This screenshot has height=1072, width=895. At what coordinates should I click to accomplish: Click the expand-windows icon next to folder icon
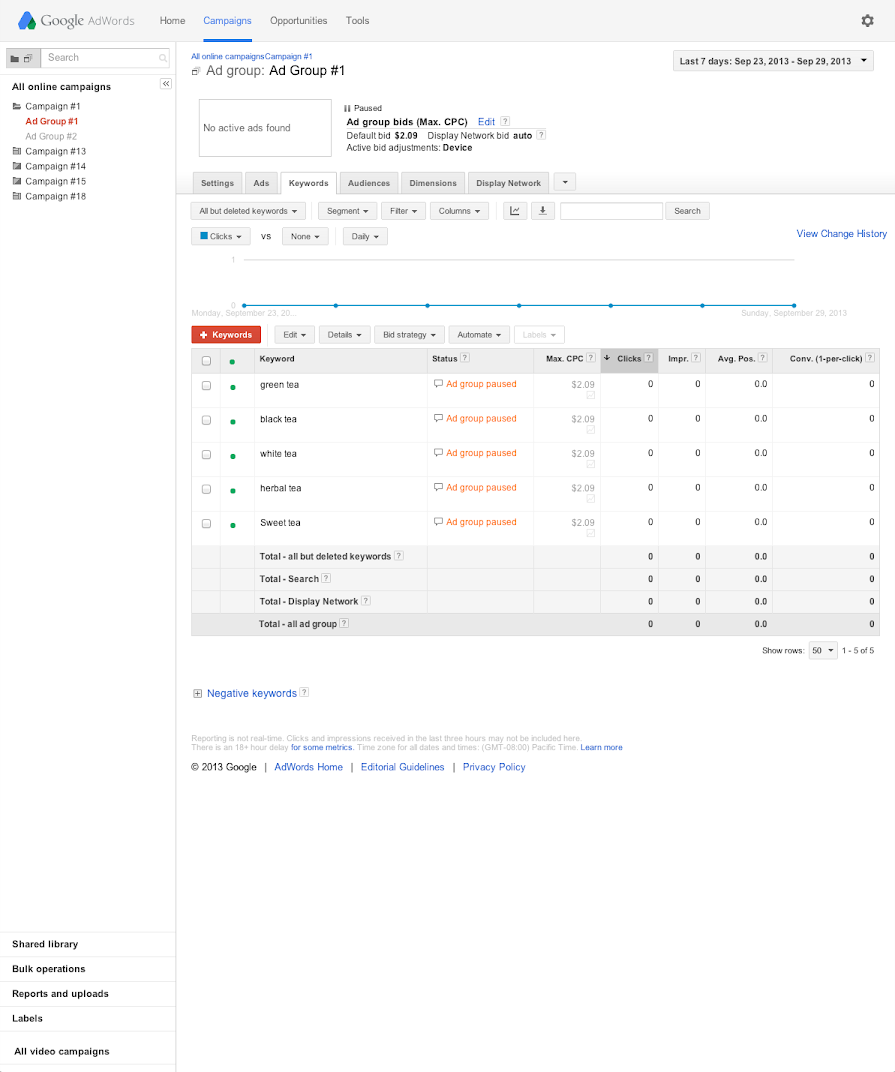click(28, 58)
